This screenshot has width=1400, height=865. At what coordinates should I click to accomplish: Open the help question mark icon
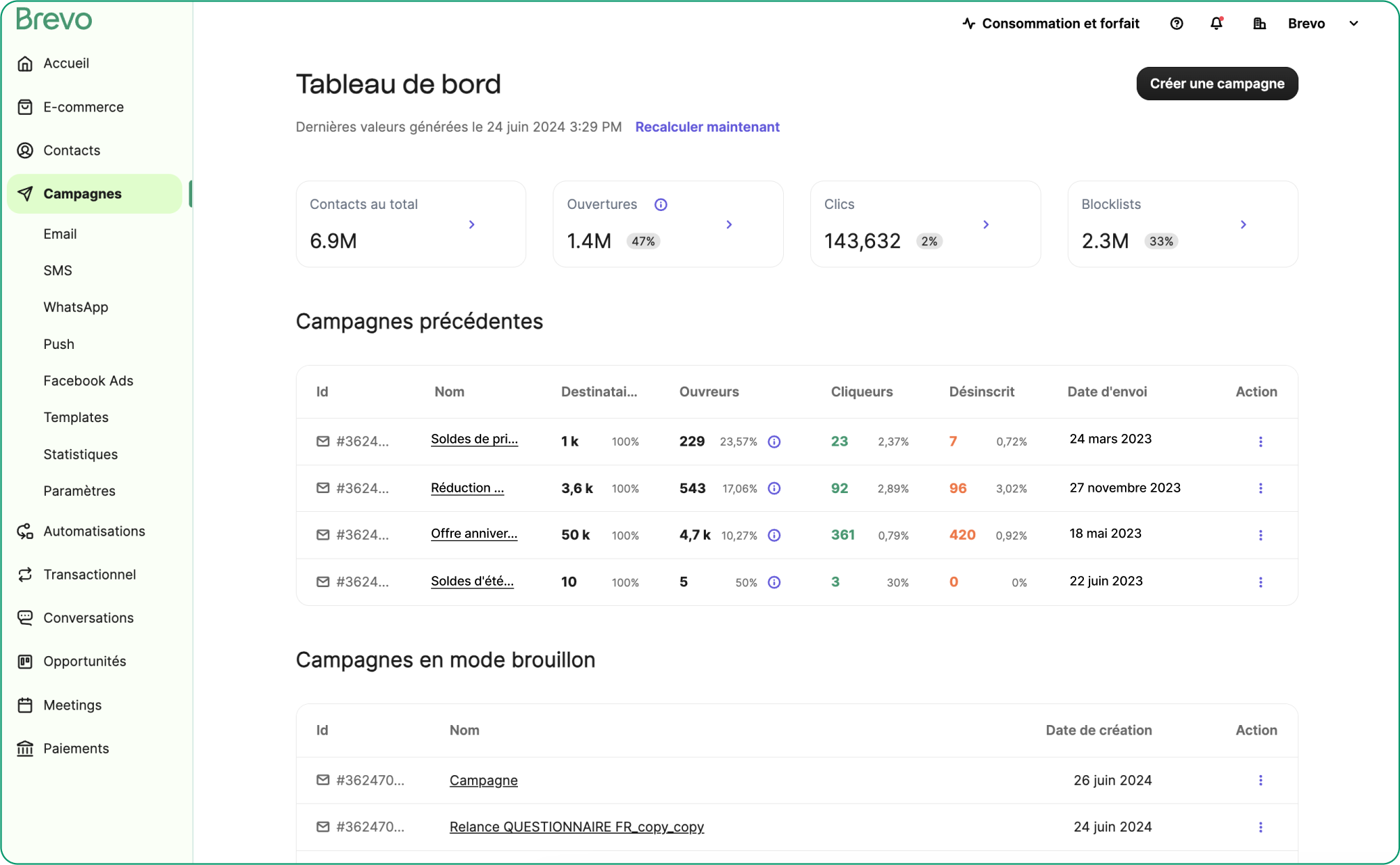point(1177,24)
